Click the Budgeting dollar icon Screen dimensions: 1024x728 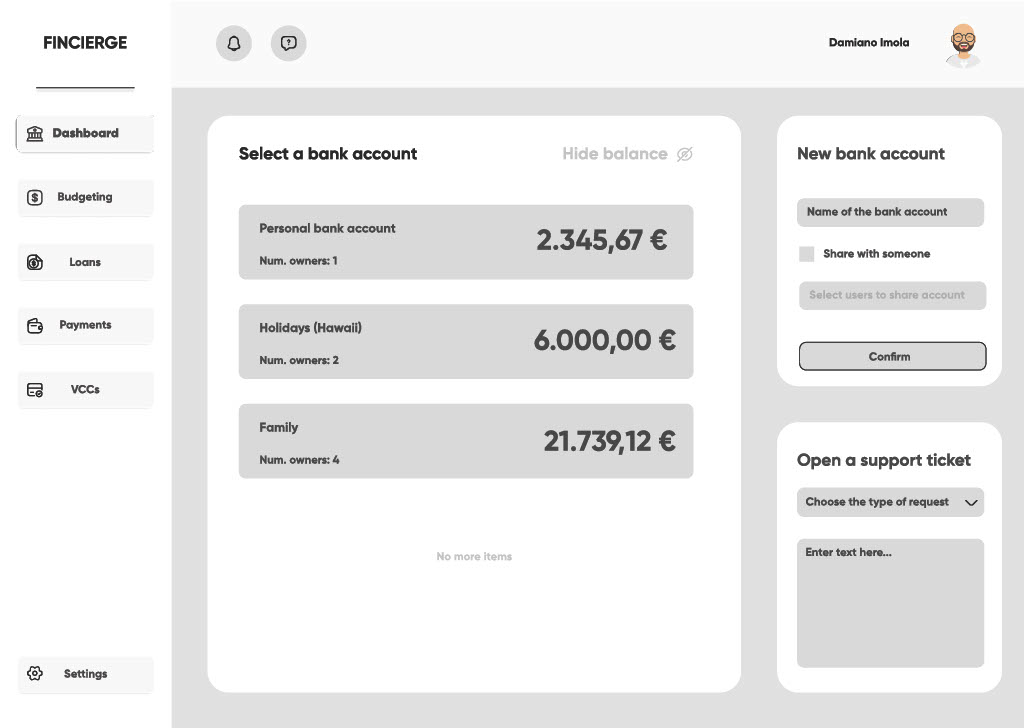tap(35, 198)
